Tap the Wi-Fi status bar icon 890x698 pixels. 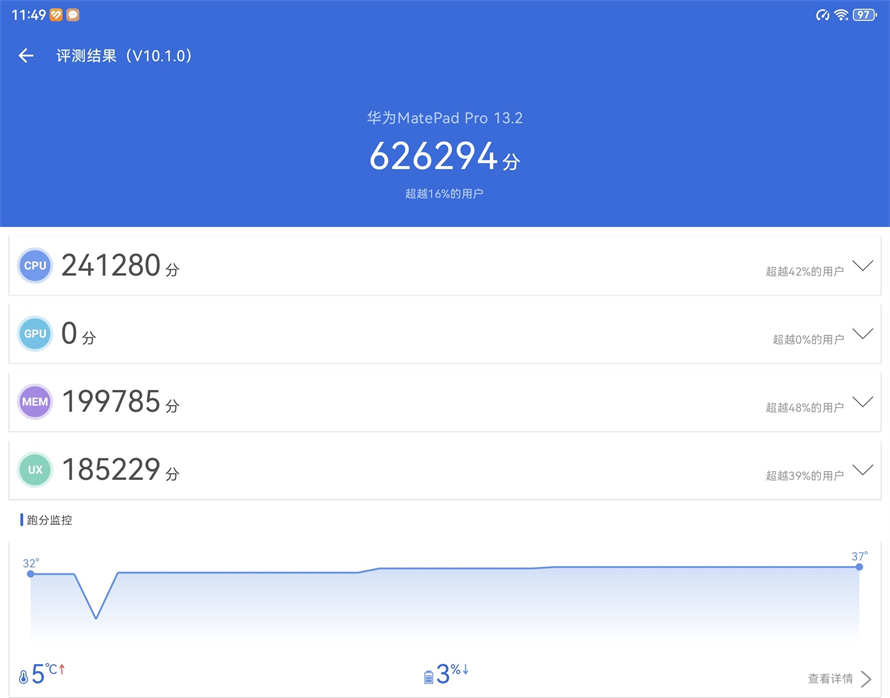(841, 15)
